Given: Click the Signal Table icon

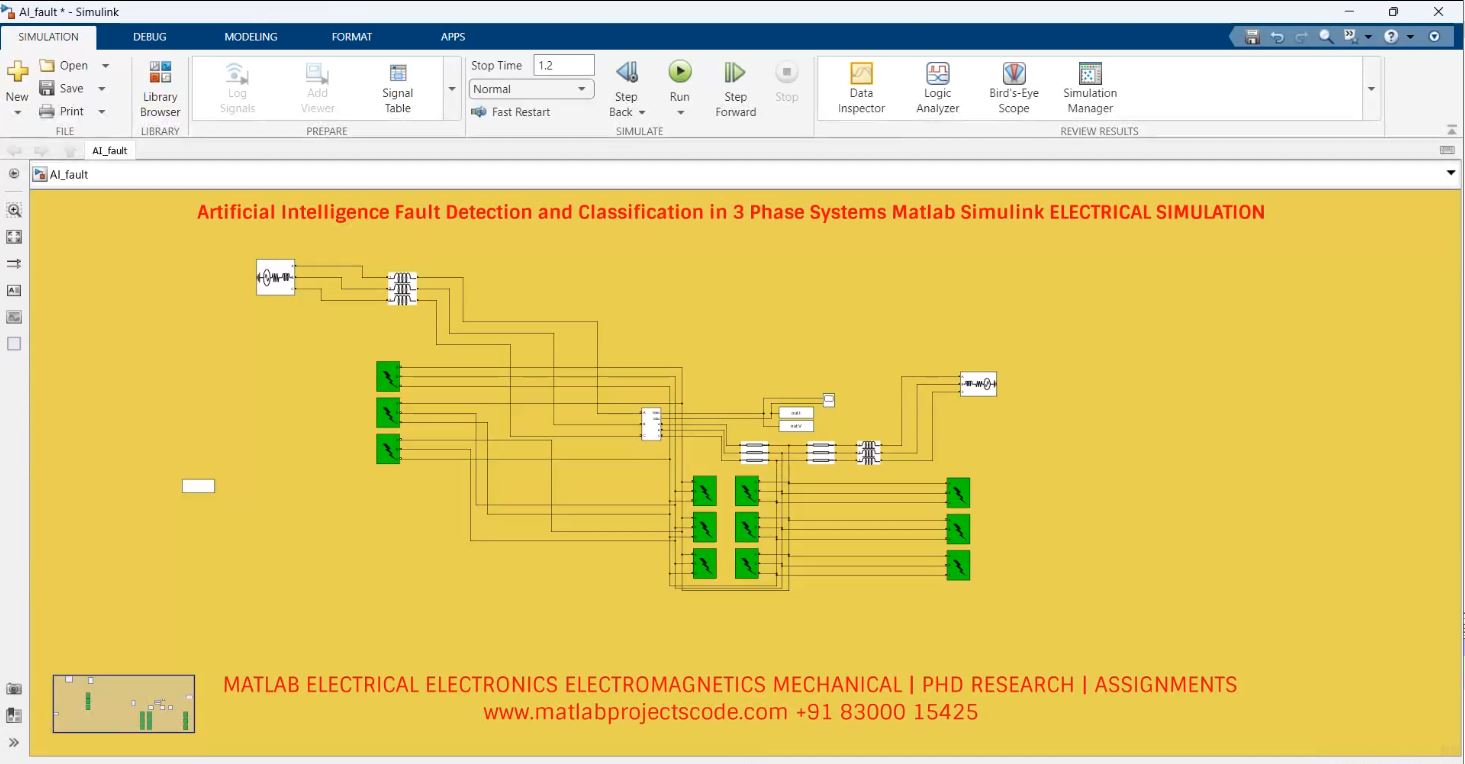Looking at the screenshot, I should pyautogui.click(x=397, y=88).
